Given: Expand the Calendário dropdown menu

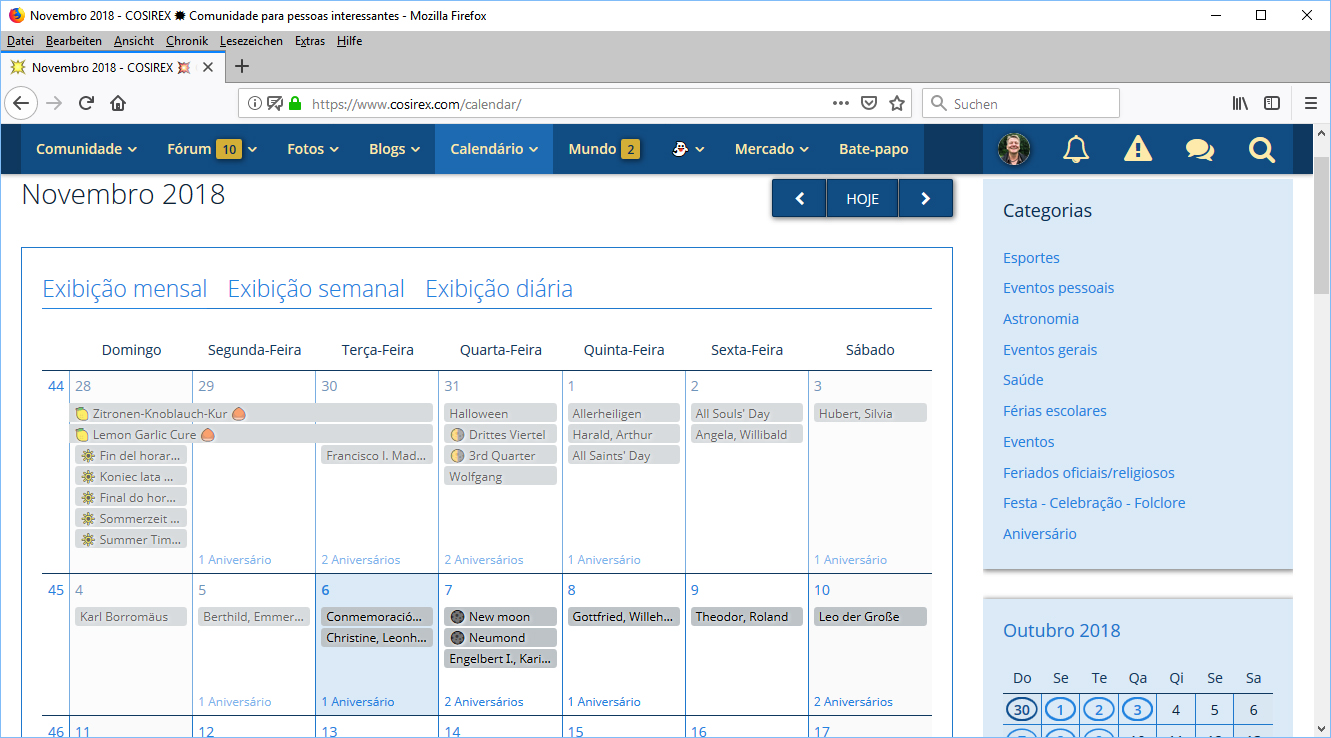Looking at the screenshot, I should (x=494, y=149).
